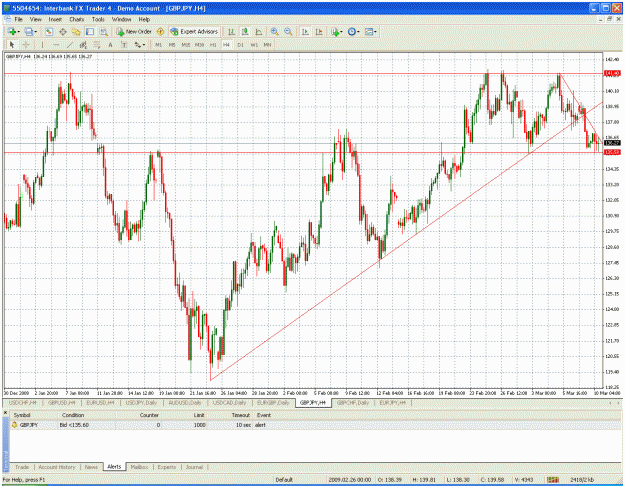
Task: Open the Indicators list icon
Action: point(335,32)
